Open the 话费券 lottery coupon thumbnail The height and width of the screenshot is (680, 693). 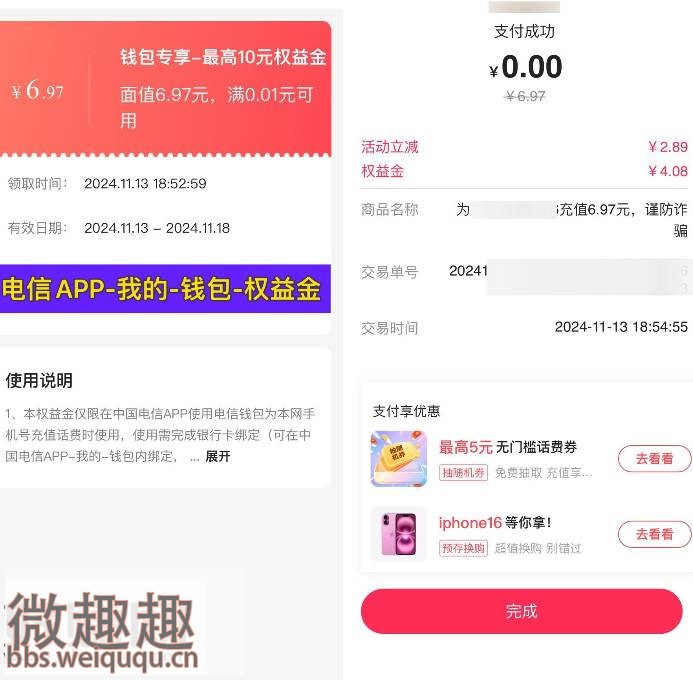pyautogui.click(x=399, y=459)
